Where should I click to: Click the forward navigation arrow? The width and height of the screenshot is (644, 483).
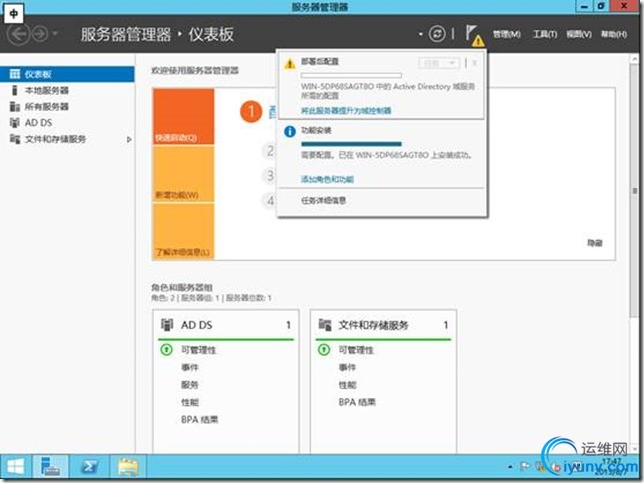tap(40, 34)
